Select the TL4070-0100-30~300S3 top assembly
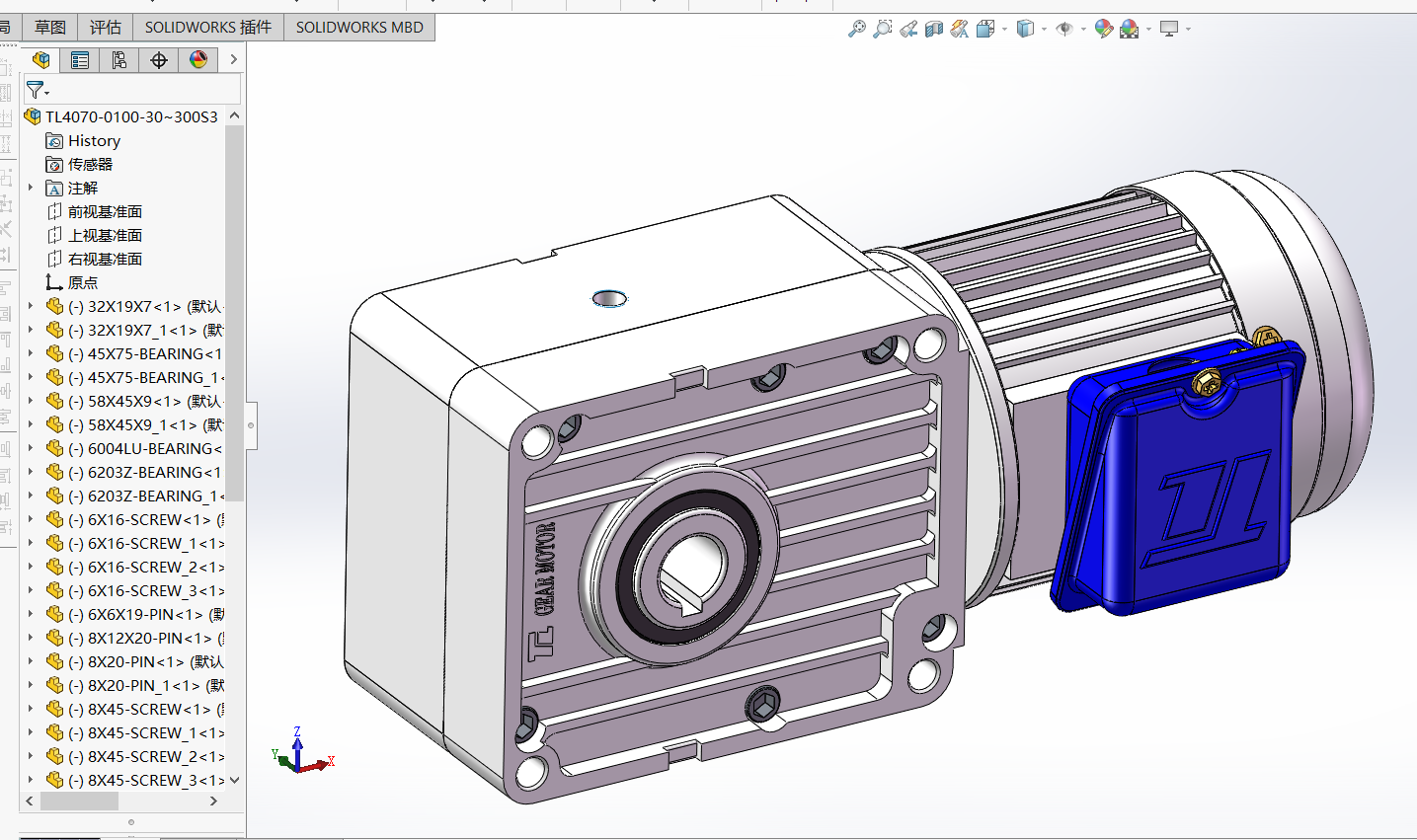This screenshot has width=1417, height=840. [121, 116]
